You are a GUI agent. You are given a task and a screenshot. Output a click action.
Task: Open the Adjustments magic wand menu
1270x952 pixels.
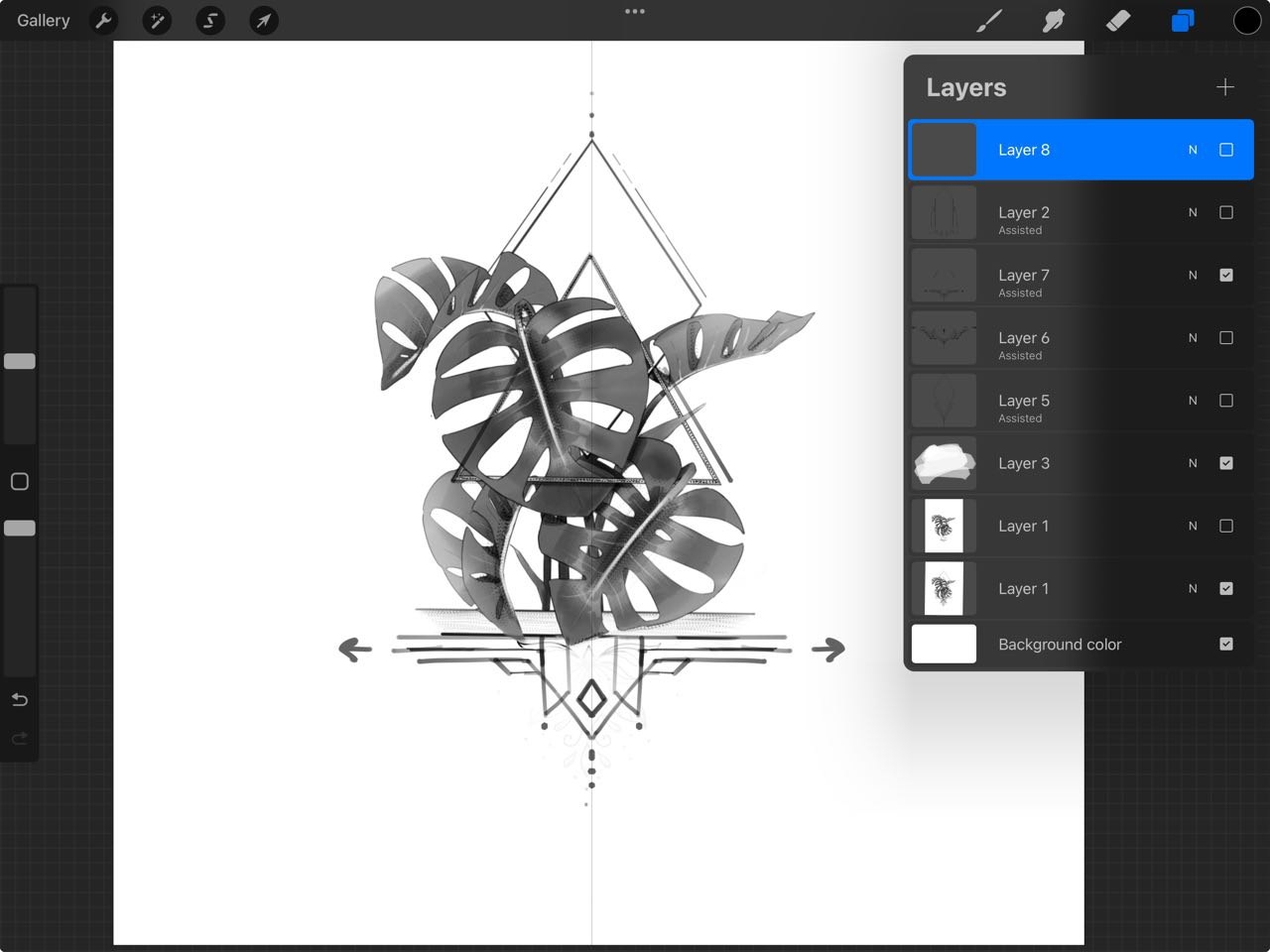[x=157, y=21]
